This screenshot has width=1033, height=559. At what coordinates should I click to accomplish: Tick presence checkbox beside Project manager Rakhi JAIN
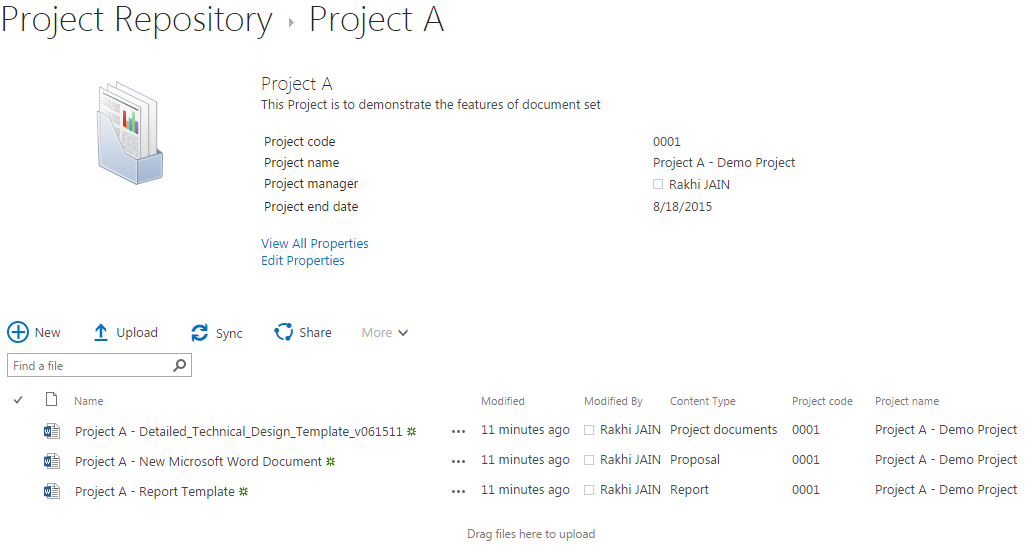tap(658, 184)
